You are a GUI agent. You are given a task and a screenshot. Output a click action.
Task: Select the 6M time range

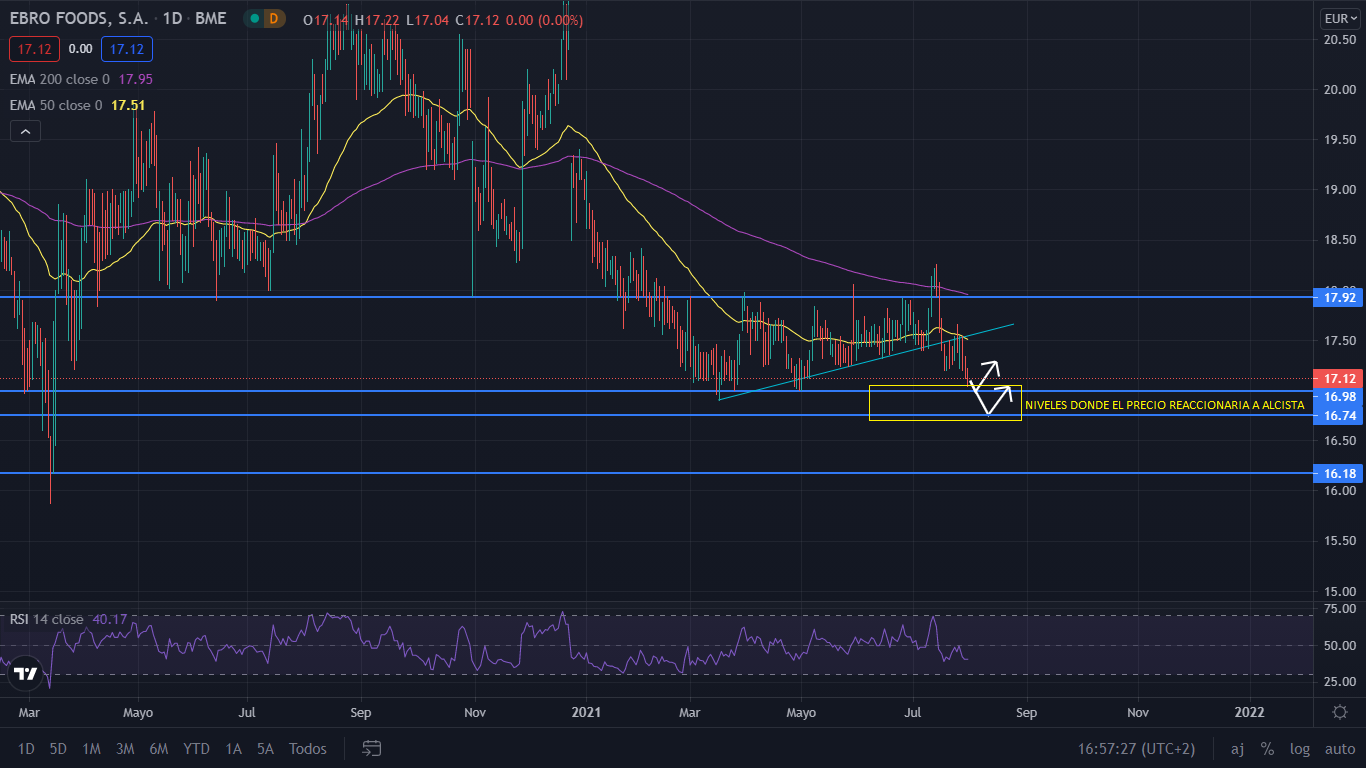[x=158, y=748]
